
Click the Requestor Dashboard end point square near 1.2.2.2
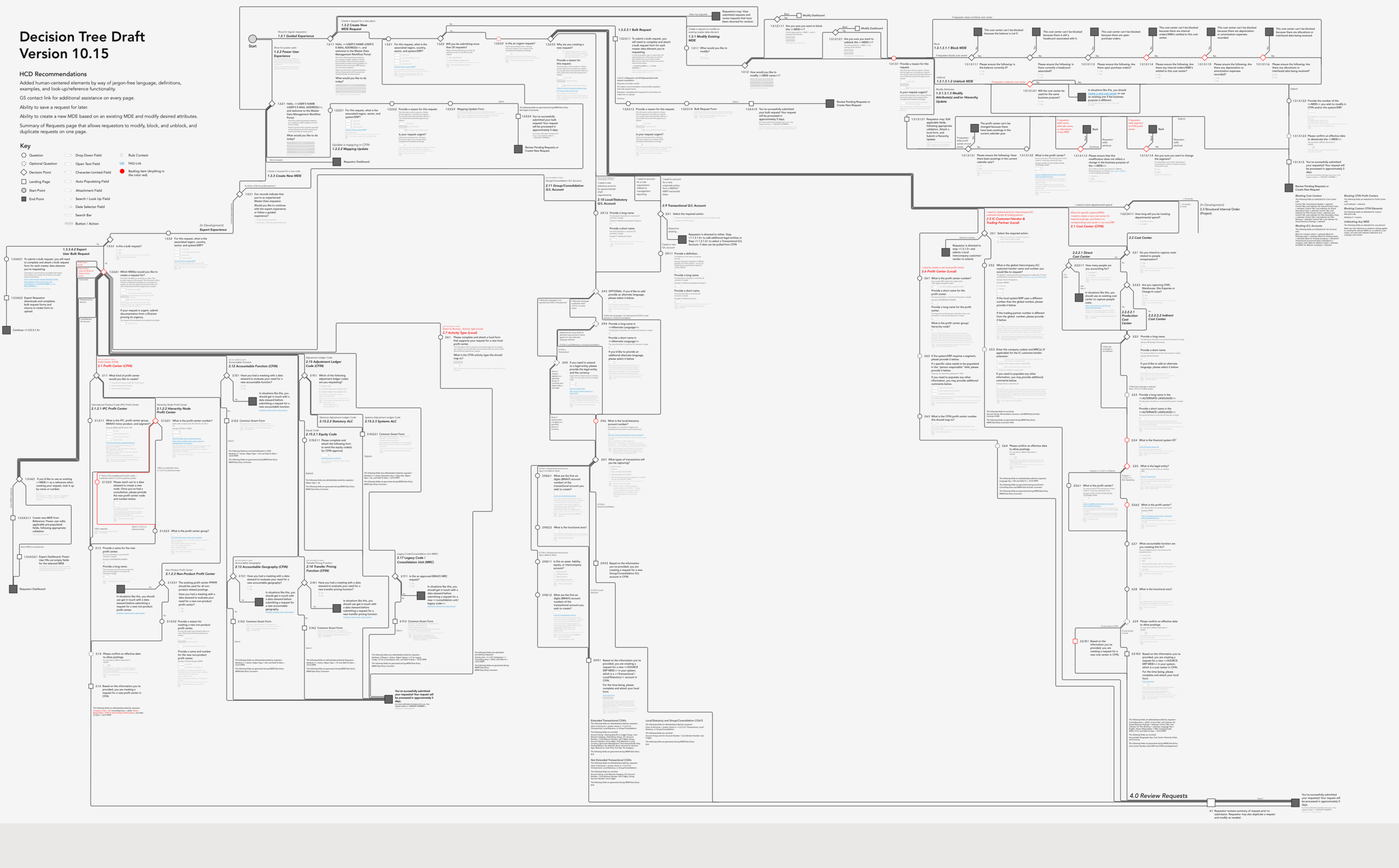337,162
